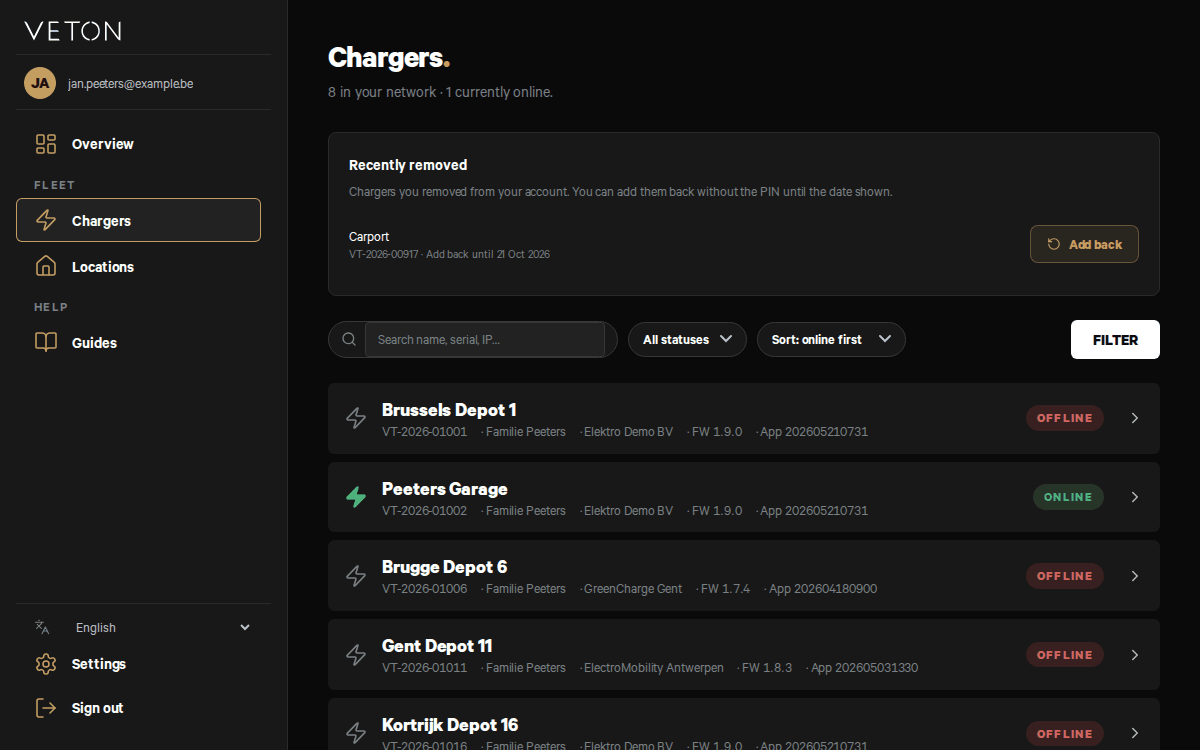Click the jan.peeters@example.be account email
1200x750 pixels.
pyautogui.click(x=131, y=83)
